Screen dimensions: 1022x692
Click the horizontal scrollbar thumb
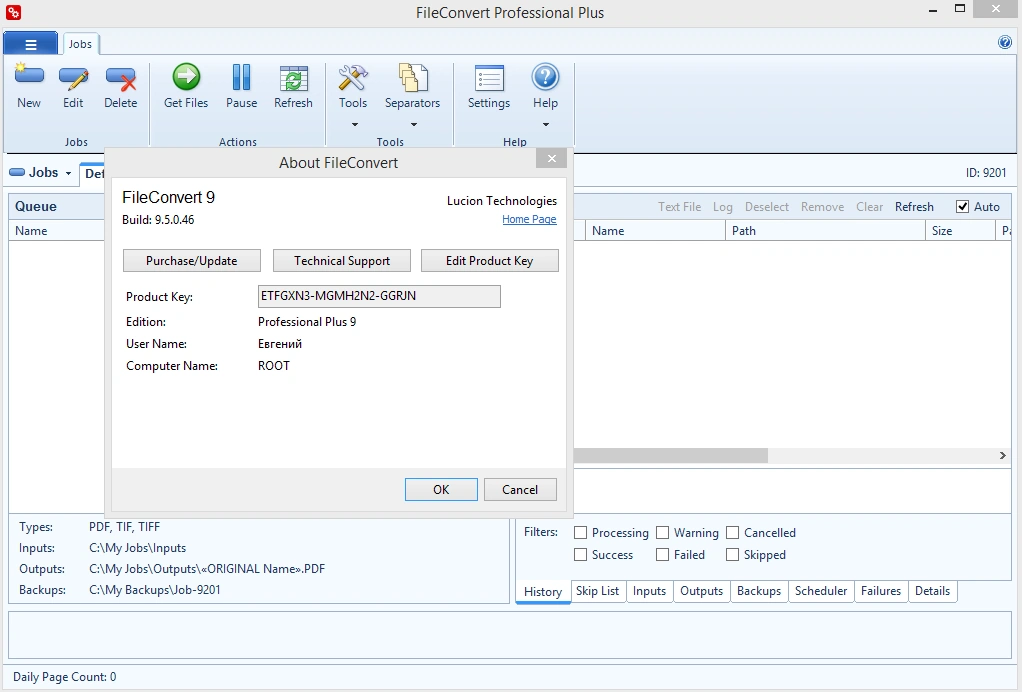(671, 455)
